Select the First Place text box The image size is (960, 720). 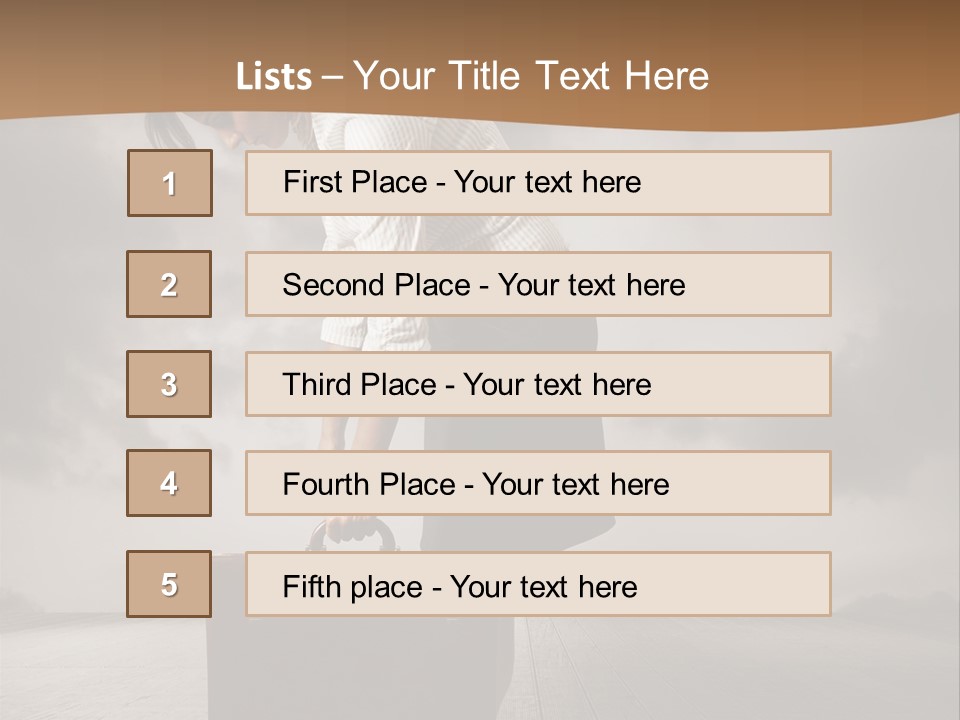click(x=538, y=183)
